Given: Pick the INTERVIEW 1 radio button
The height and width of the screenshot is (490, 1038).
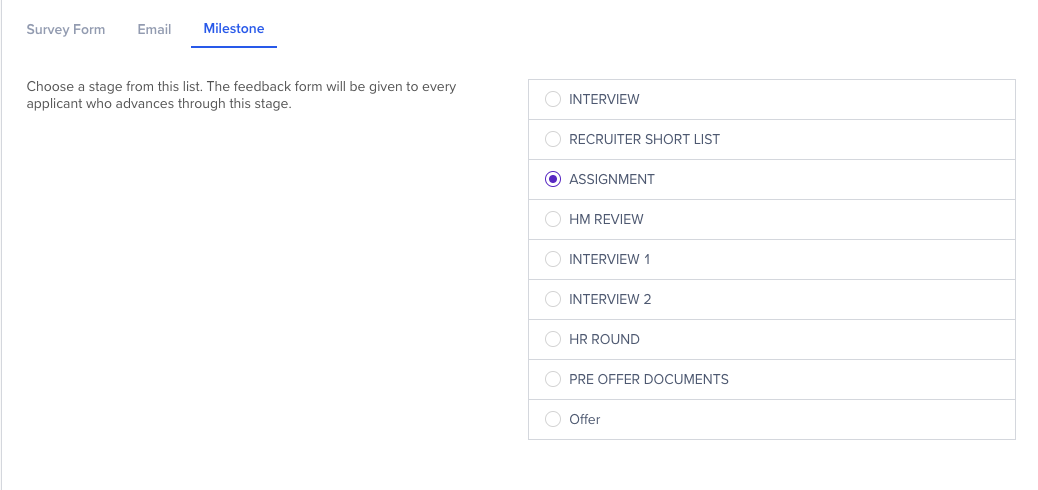Looking at the screenshot, I should point(553,259).
